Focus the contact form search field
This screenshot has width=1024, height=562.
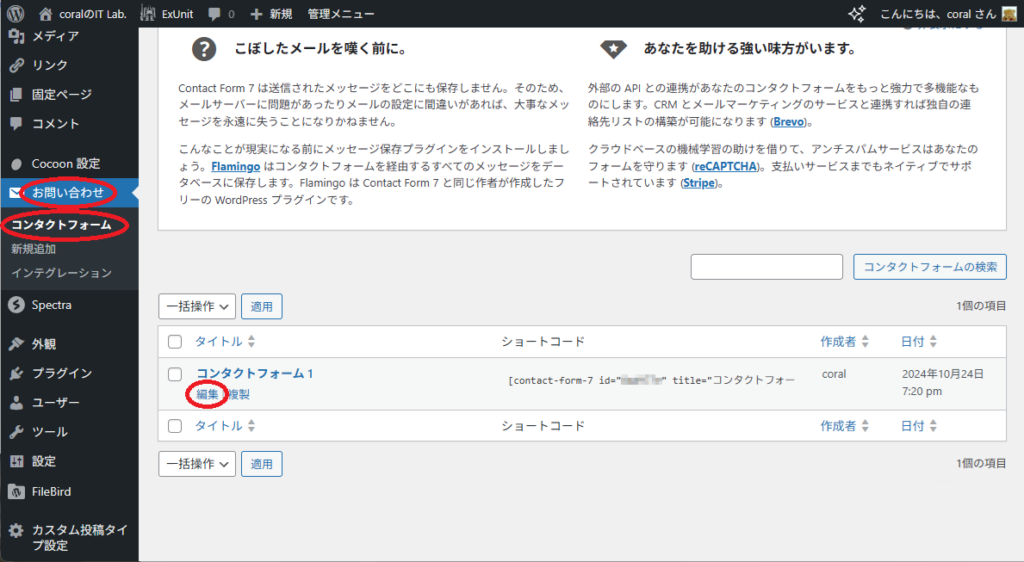click(767, 267)
